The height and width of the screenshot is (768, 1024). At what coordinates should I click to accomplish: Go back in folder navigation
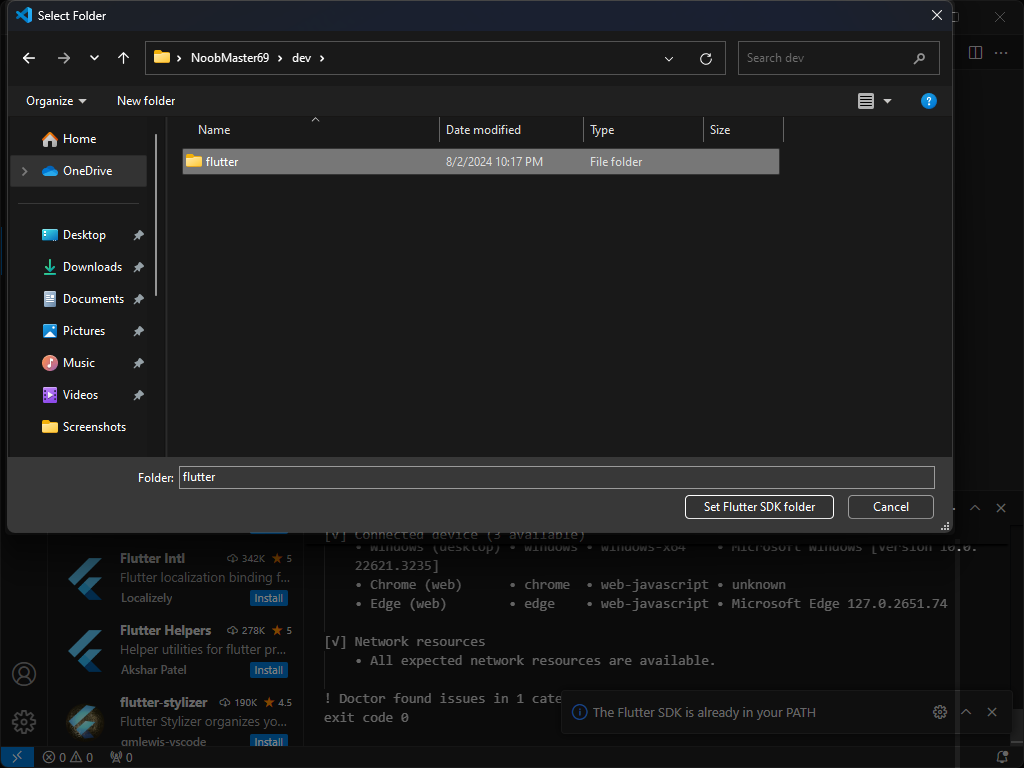pyautogui.click(x=29, y=58)
